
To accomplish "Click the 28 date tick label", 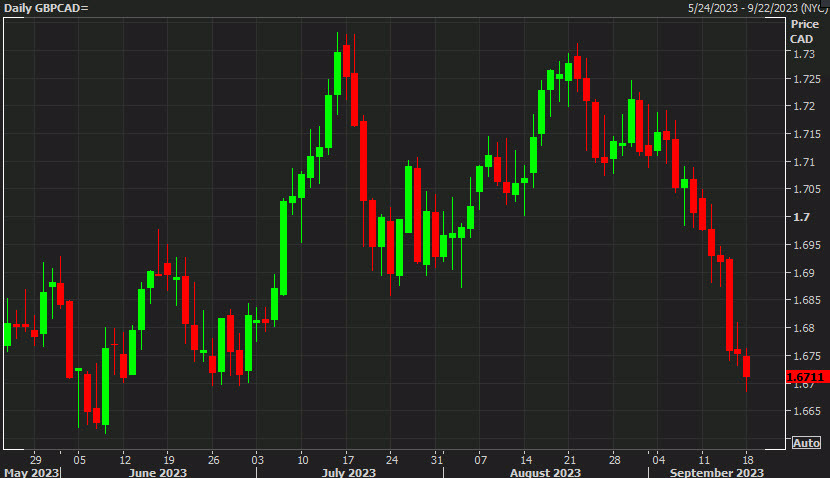I will click(x=614, y=459).
